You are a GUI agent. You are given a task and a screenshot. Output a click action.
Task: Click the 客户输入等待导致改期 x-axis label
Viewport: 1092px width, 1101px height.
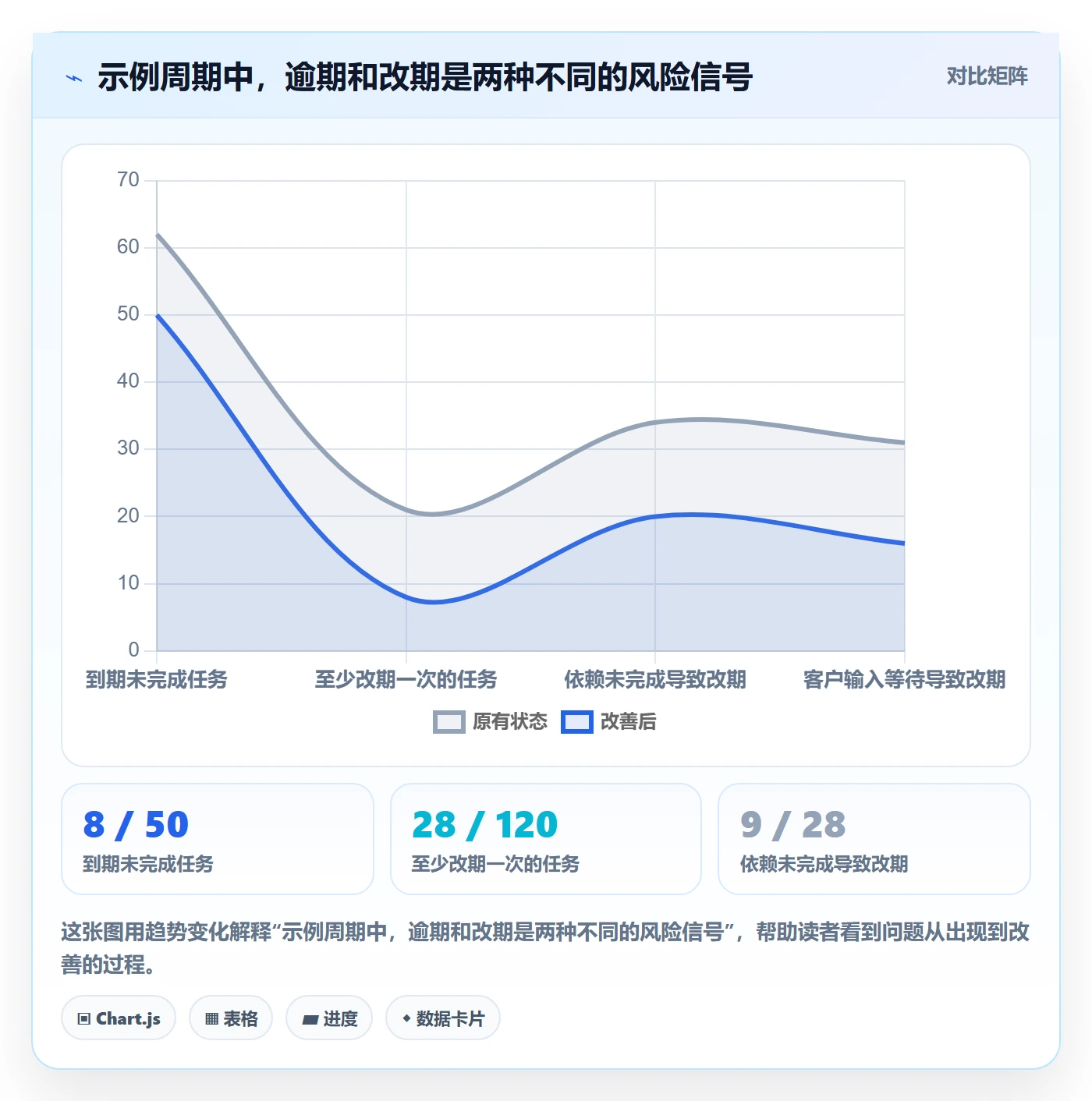[x=905, y=680]
